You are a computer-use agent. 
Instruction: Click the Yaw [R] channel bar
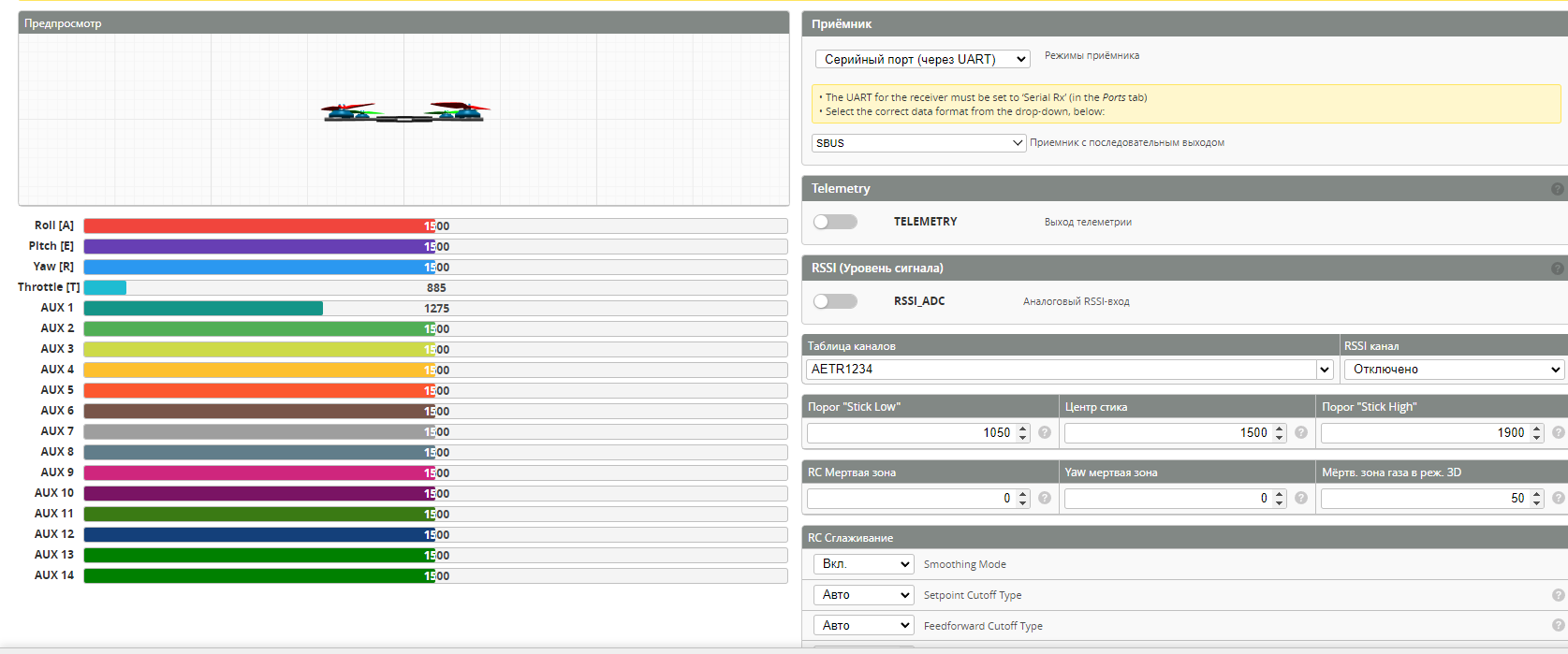tap(435, 267)
